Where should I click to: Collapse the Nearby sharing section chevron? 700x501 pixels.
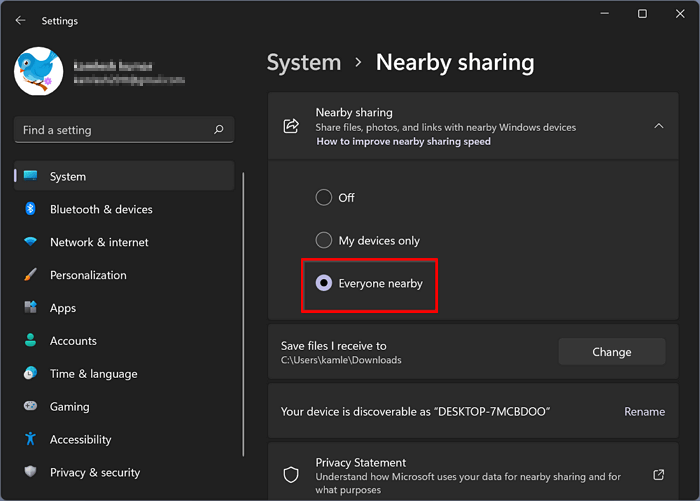click(x=658, y=126)
